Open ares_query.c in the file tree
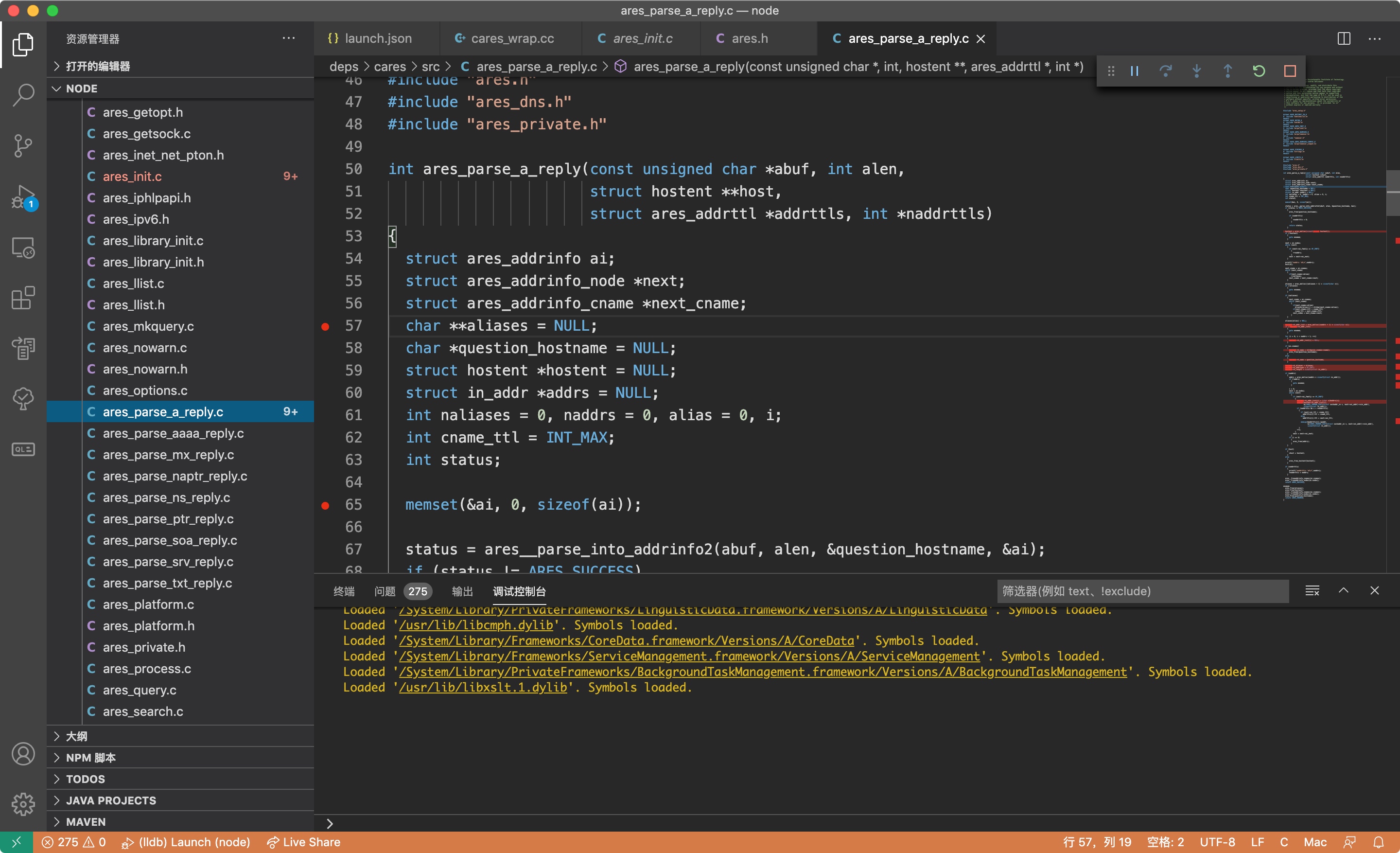 coord(180,690)
